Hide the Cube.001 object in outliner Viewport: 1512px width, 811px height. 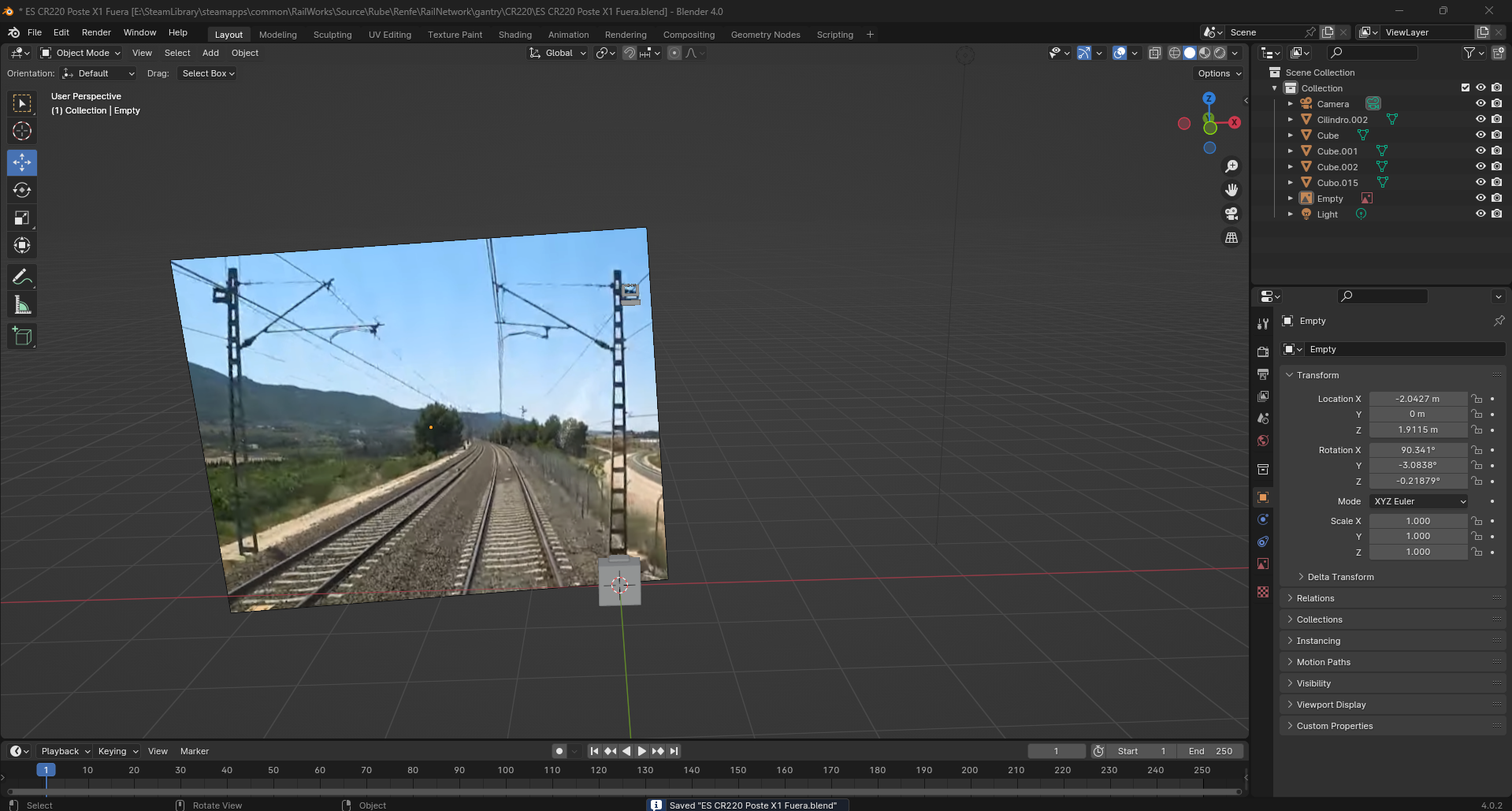pos(1480,151)
